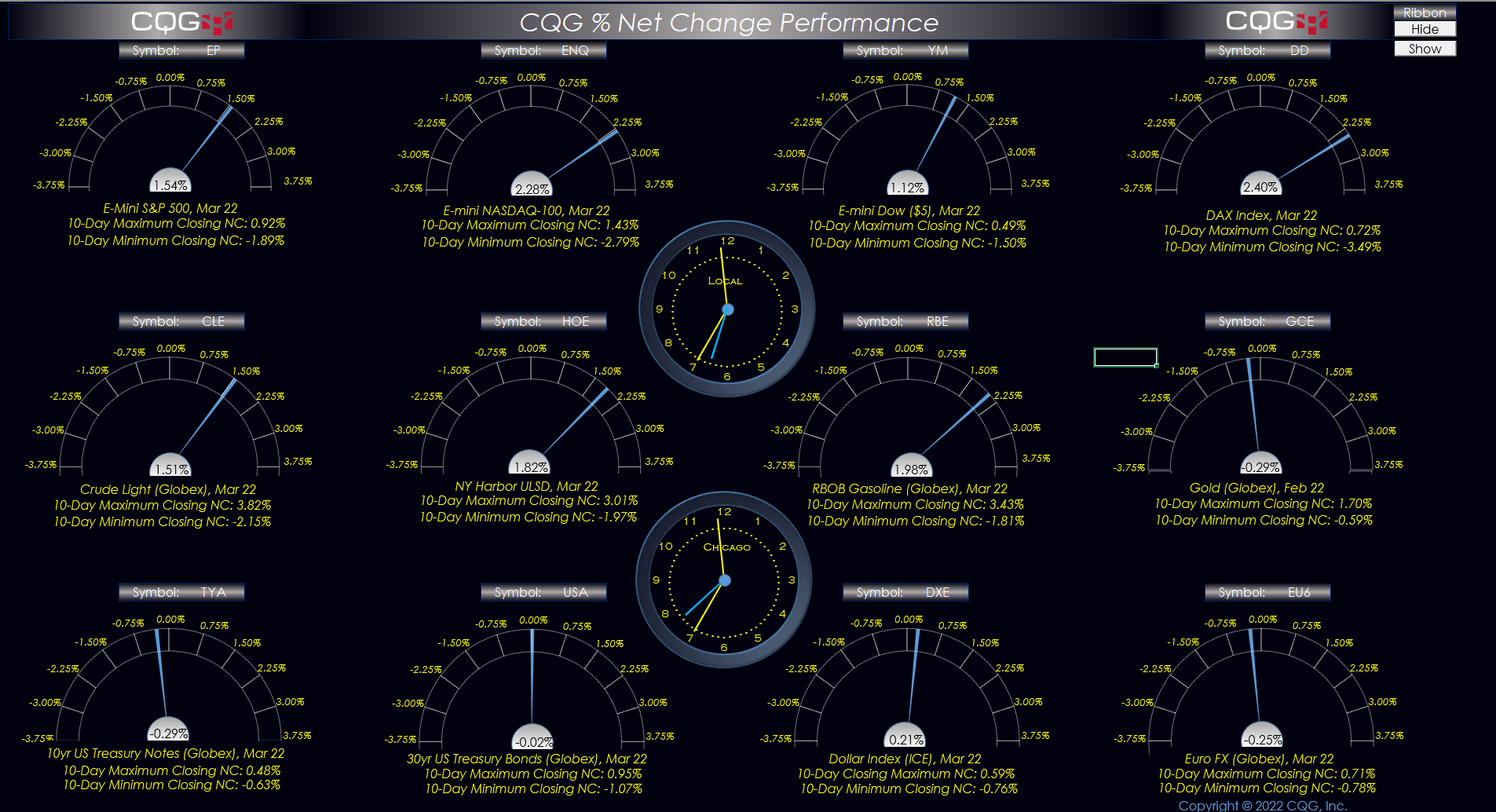Screen dimensions: 1496x812
Task: Click GCE 10-Day Maximum Closing NC: 1.70%
Action: (x=1264, y=503)
